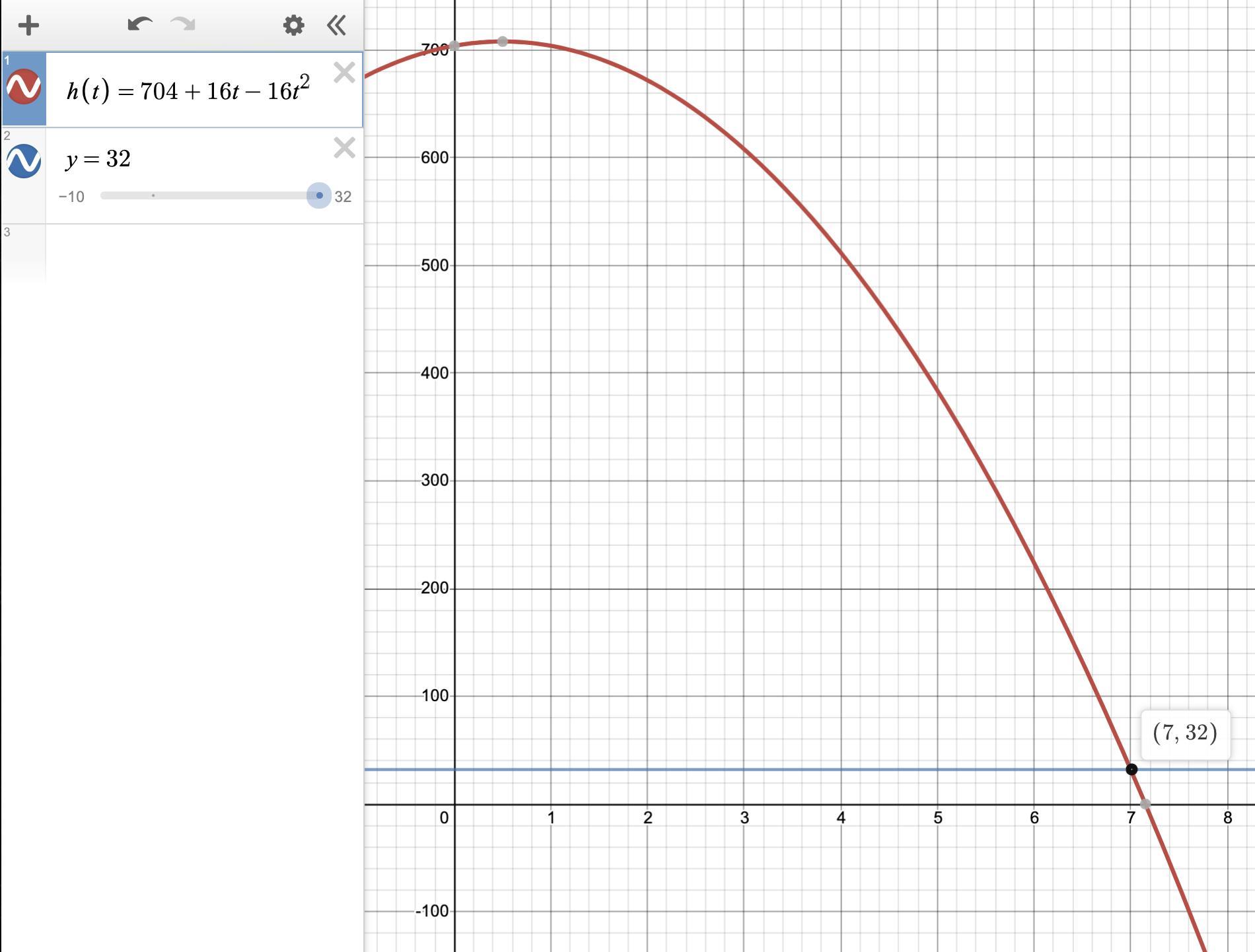Redo the last undone action

183,25
